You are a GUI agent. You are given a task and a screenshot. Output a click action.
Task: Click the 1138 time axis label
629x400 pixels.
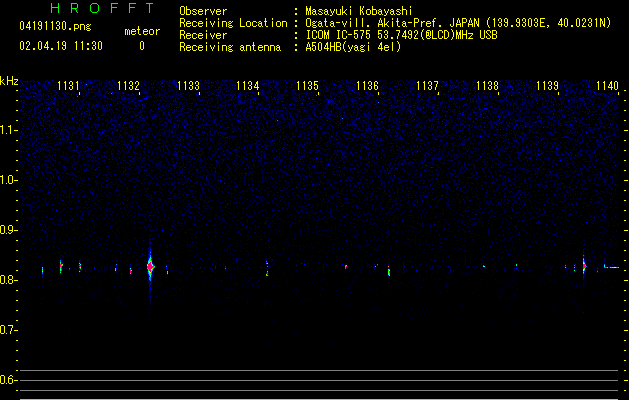[487, 86]
